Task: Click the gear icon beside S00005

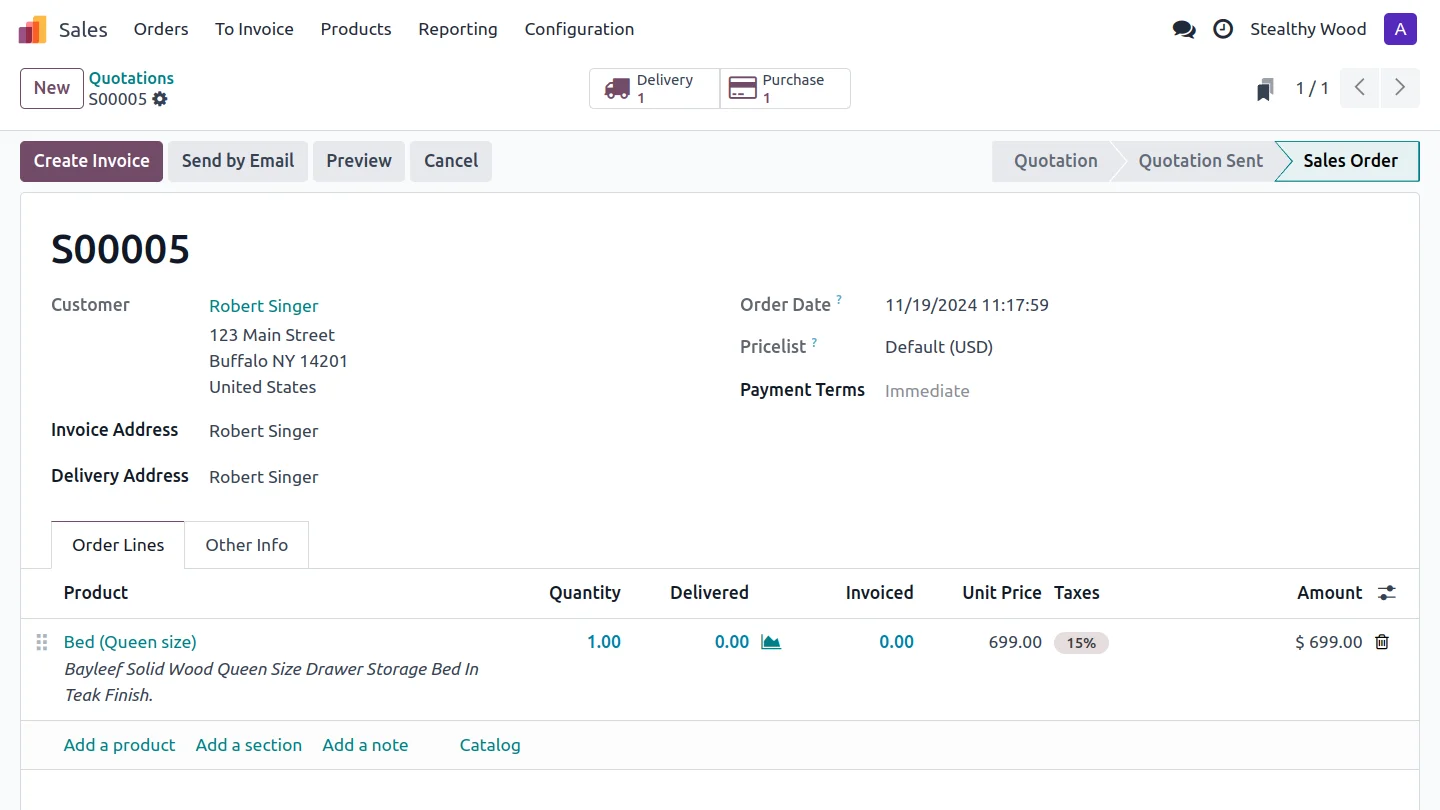Action: 160,99
